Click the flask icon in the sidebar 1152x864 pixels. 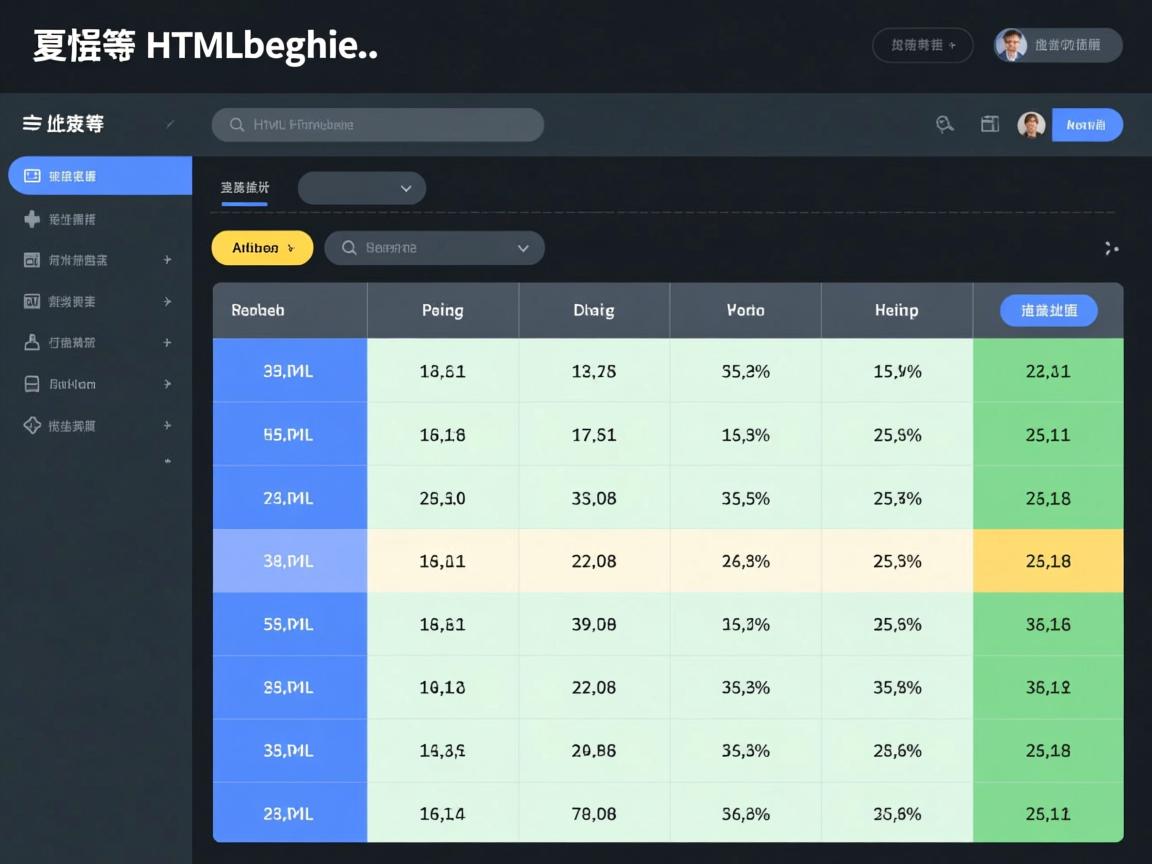[32, 342]
